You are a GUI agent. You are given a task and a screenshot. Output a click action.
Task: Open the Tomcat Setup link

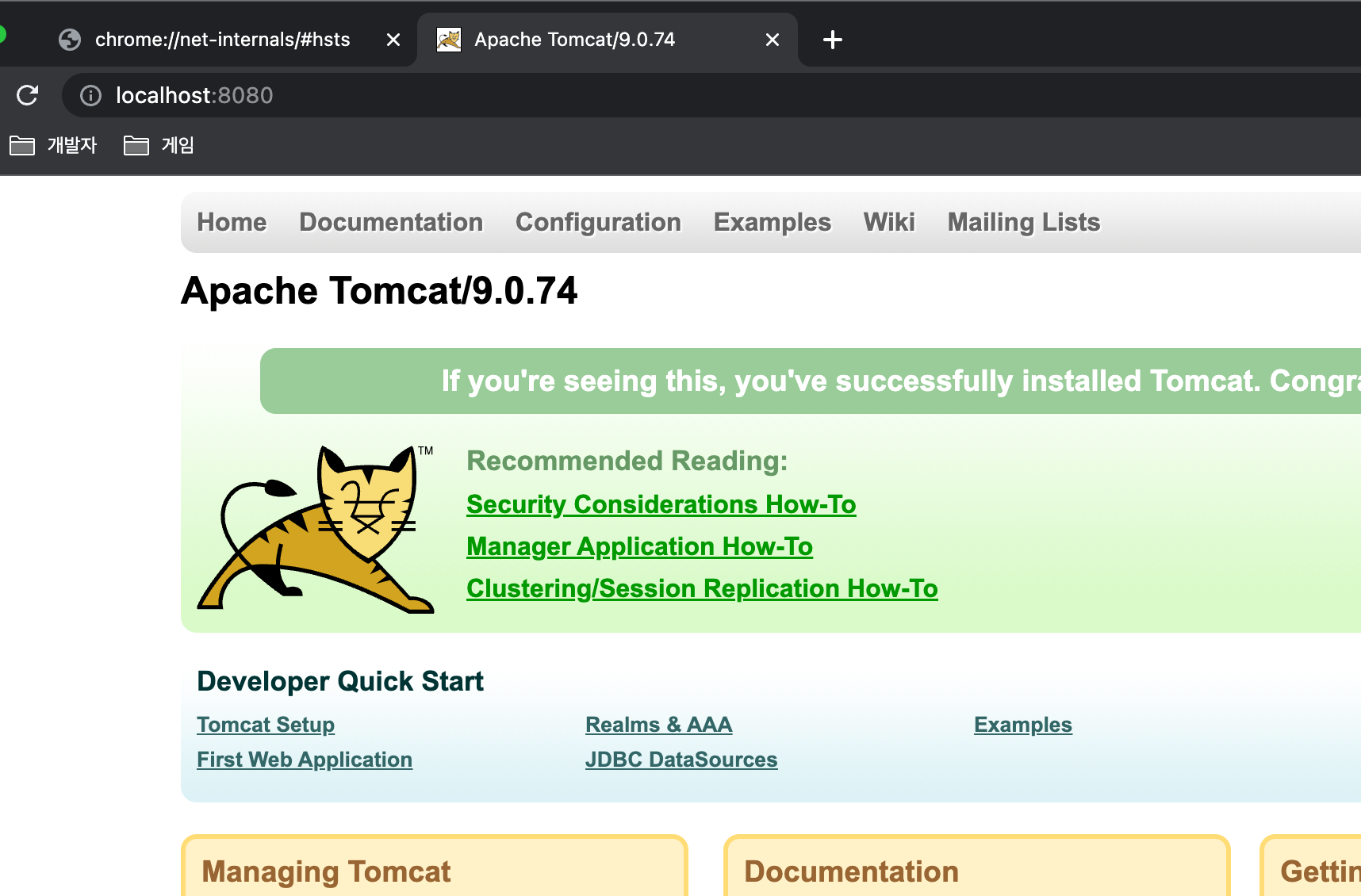[266, 725]
